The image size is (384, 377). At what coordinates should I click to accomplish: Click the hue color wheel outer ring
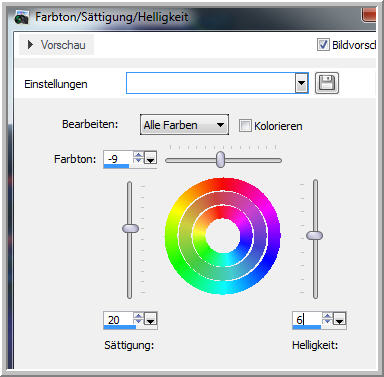coord(223,185)
